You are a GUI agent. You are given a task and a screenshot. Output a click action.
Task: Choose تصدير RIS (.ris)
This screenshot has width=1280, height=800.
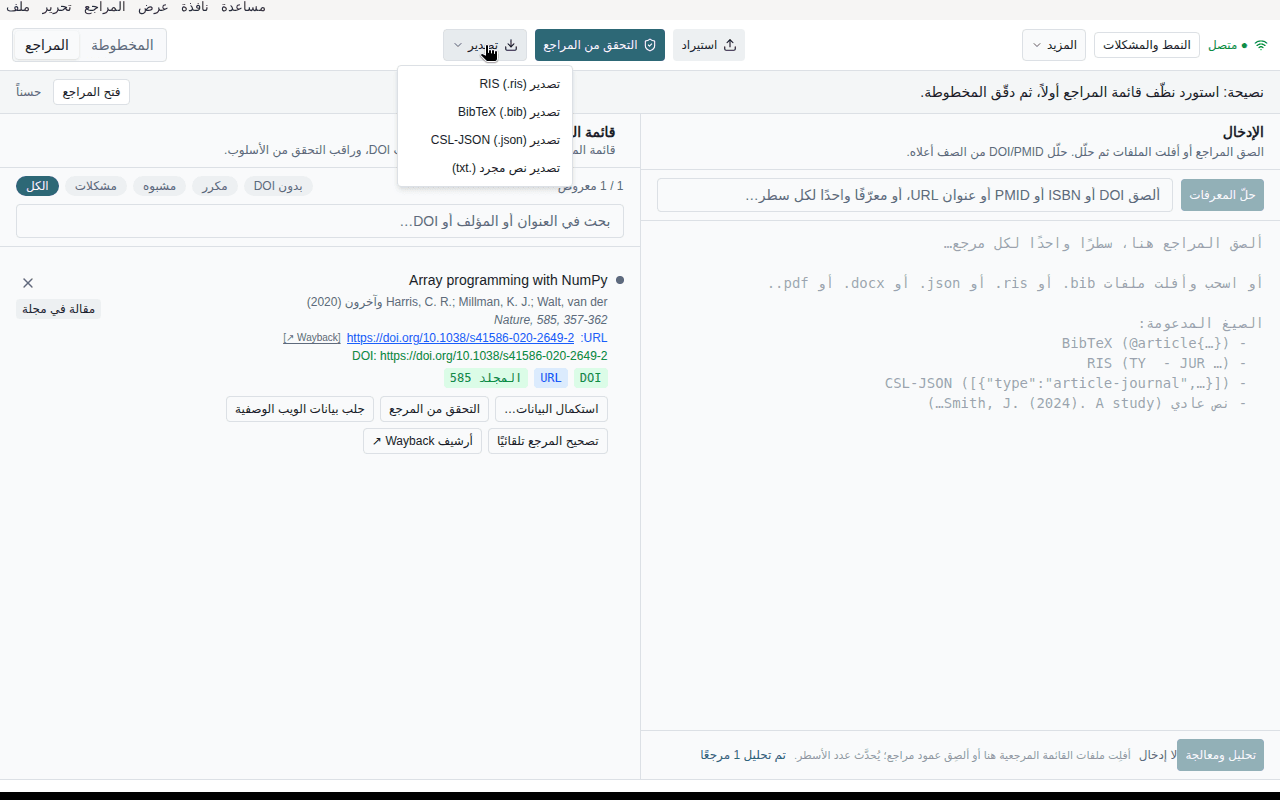coord(485,84)
